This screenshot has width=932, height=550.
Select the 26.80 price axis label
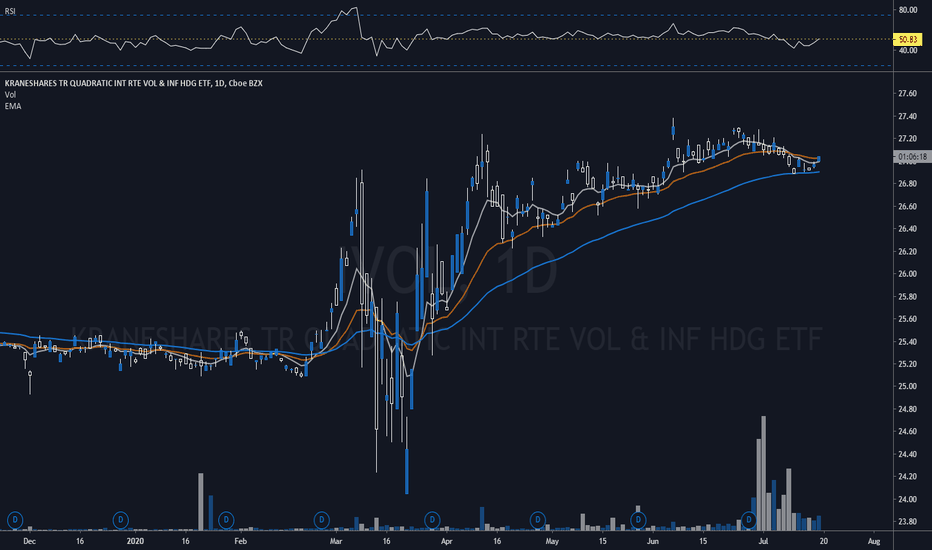pyautogui.click(x=908, y=184)
